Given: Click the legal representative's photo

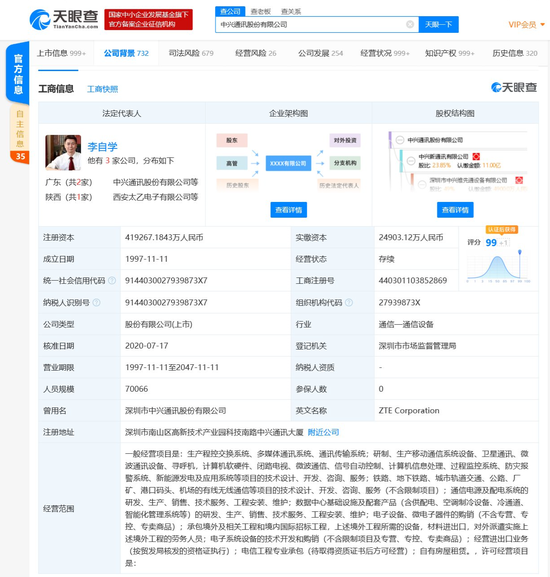Looking at the screenshot, I should (x=63, y=153).
